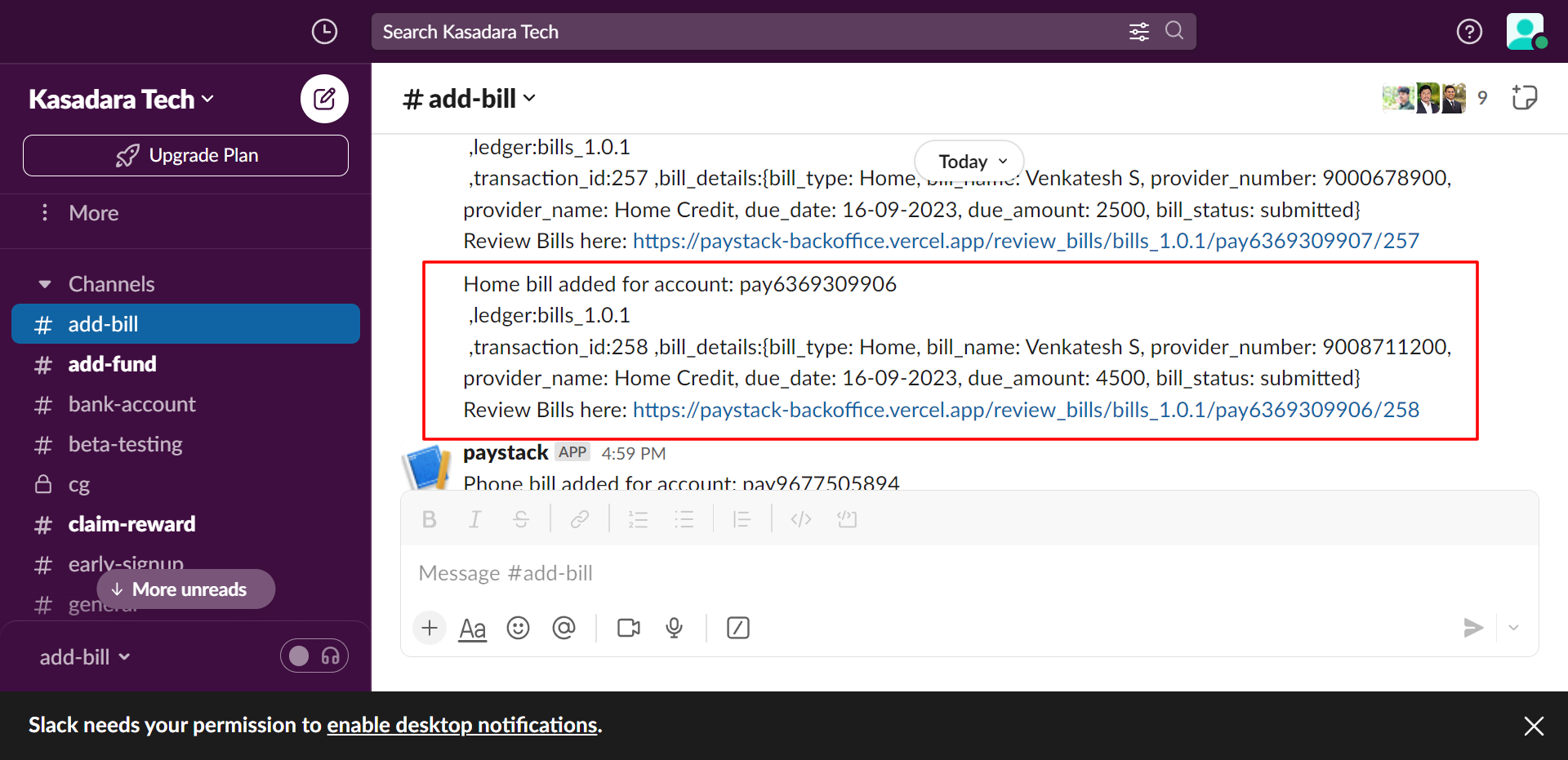Collapse the Channels section
Viewport: 1568px width, 760px height.
point(45,284)
